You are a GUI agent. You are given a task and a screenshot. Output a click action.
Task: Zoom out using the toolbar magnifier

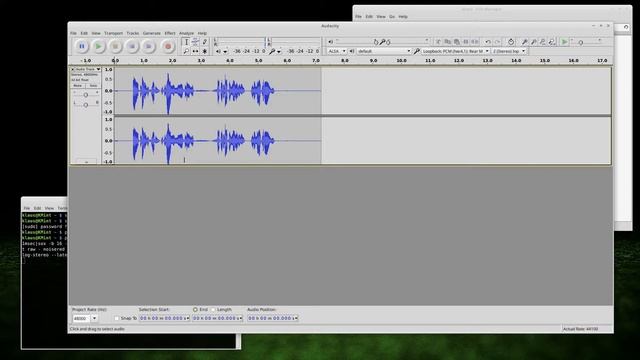[533, 42]
